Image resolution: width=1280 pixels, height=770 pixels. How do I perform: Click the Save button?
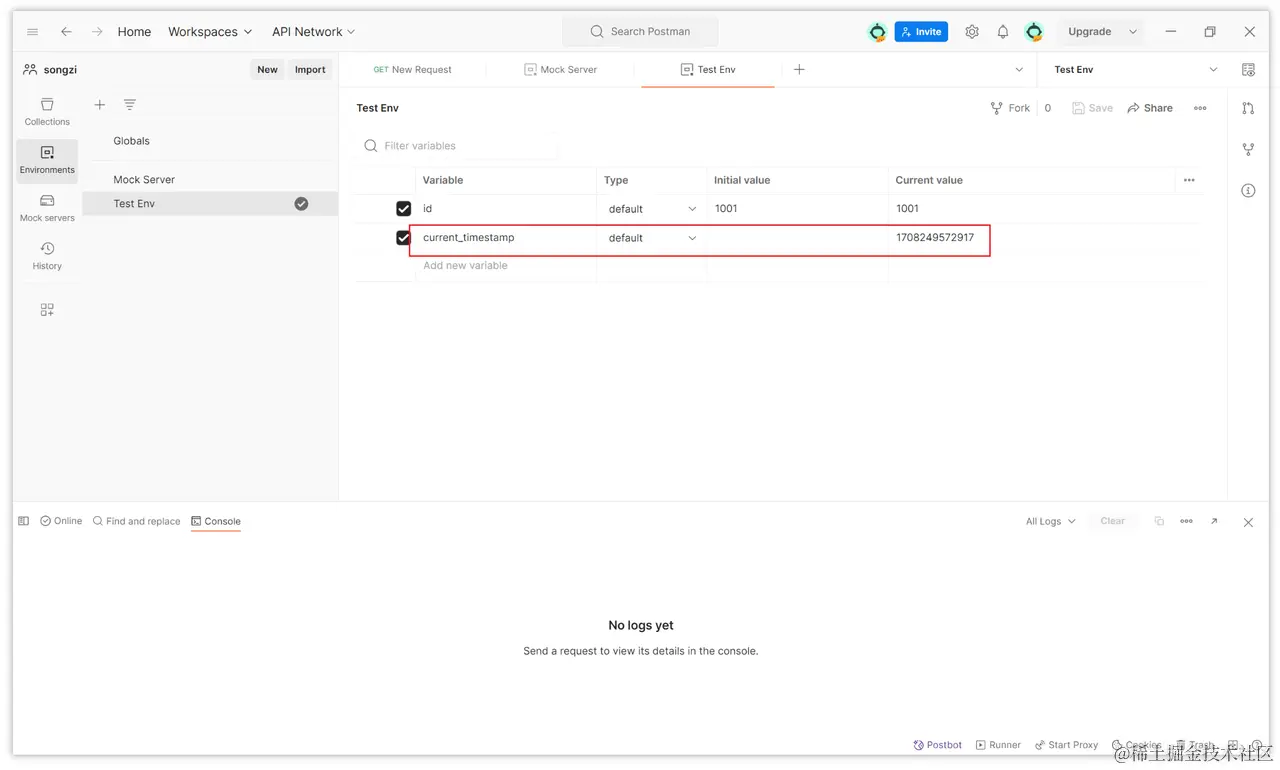[1092, 108]
